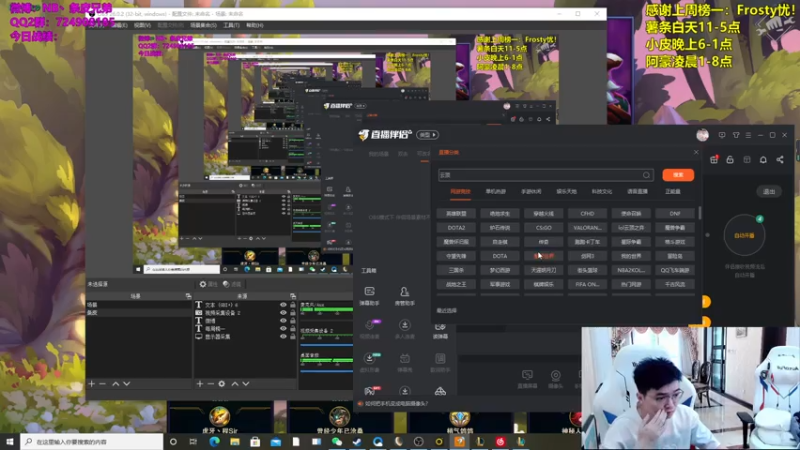Toggle lock on the third source row
The image size is (800, 450).
(293, 321)
